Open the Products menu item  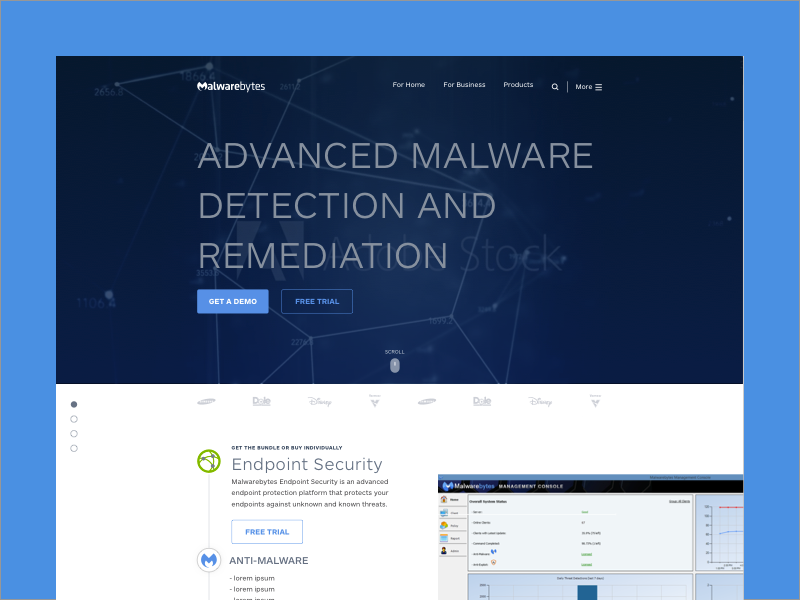(518, 85)
